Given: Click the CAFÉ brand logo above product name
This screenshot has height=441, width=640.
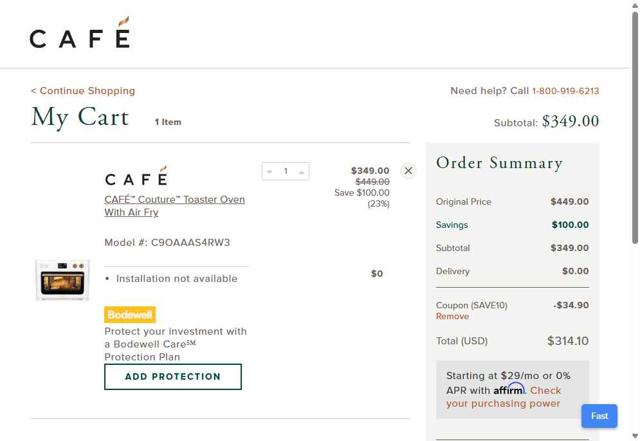Looking at the screenshot, I should (x=136, y=176).
